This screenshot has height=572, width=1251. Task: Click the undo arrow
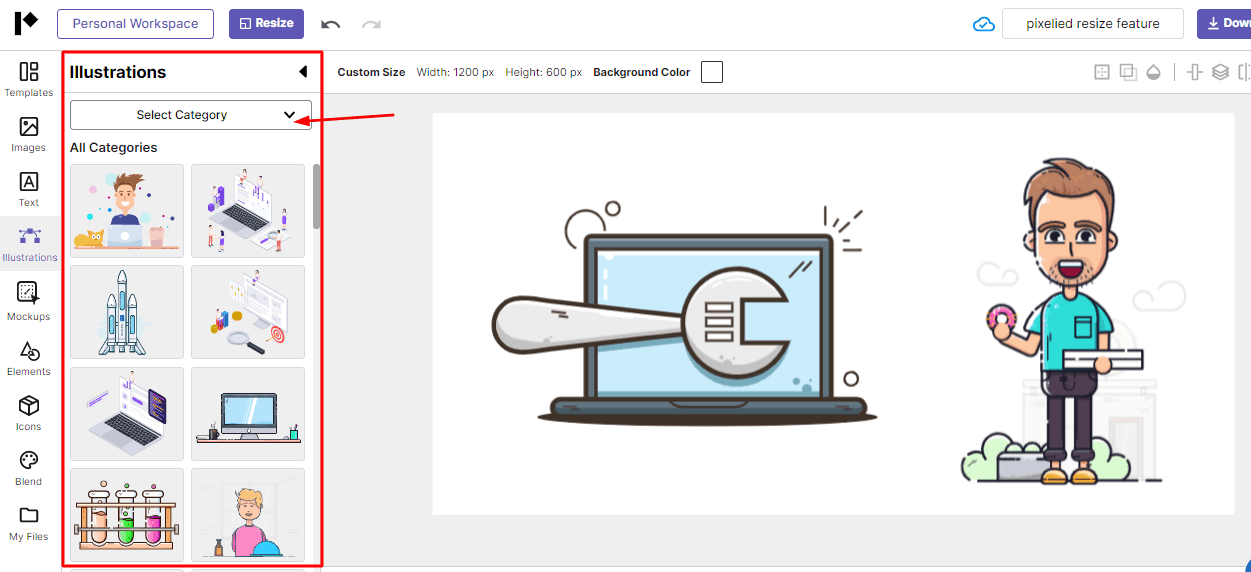(331, 24)
